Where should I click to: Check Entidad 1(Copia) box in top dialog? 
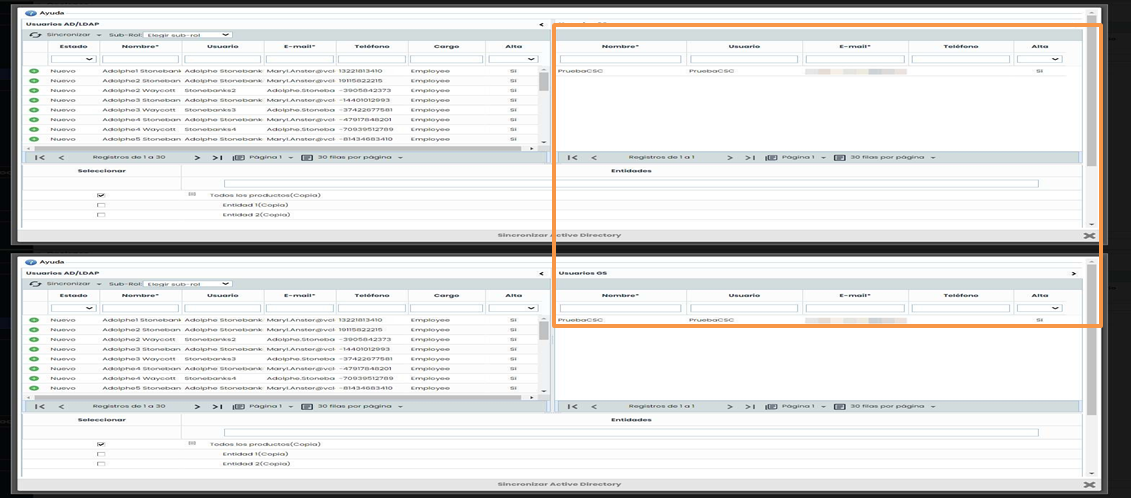pyautogui.click(x=100, y=205)
